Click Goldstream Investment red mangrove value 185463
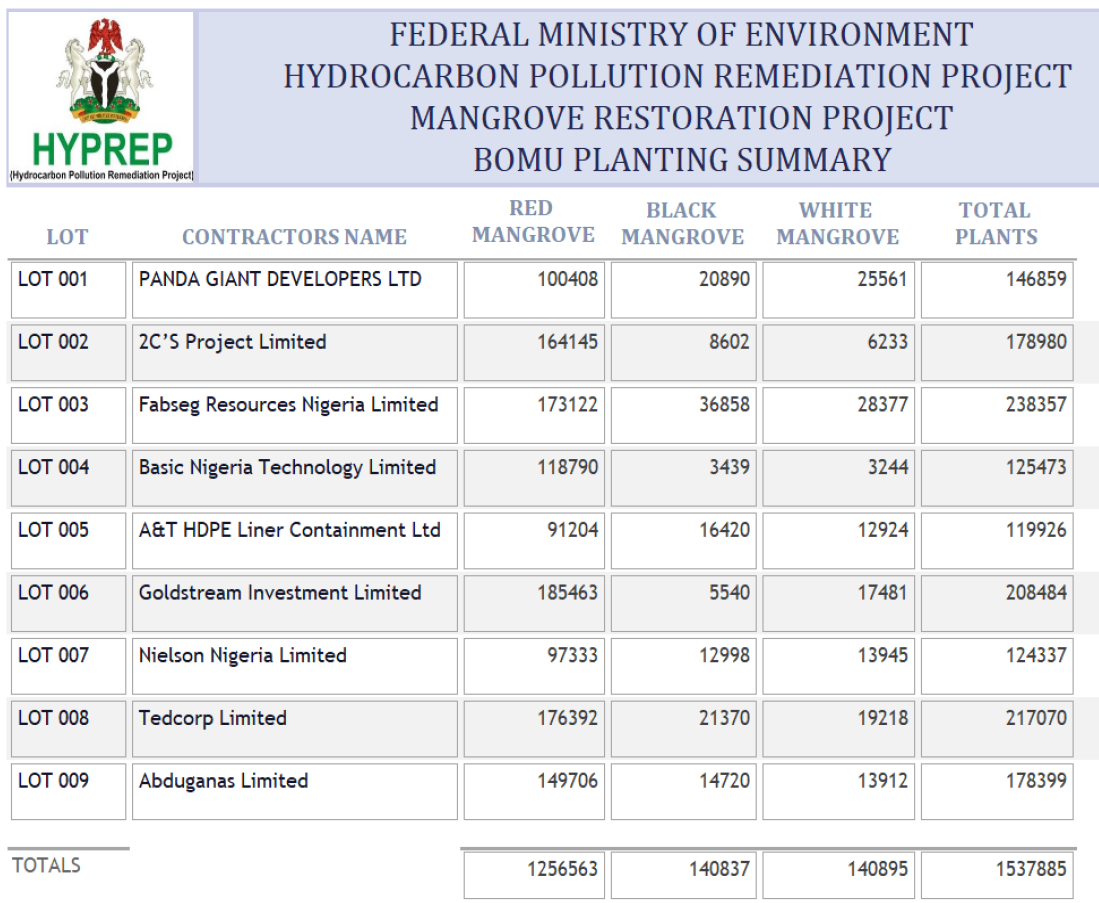Image resolution: width=1099 pixels, height=903 pixels. (x=534, y=602)
